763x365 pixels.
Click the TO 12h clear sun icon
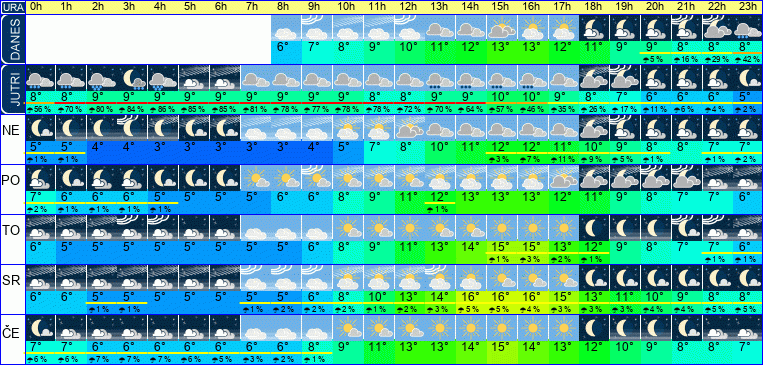[x=409, y=228]
